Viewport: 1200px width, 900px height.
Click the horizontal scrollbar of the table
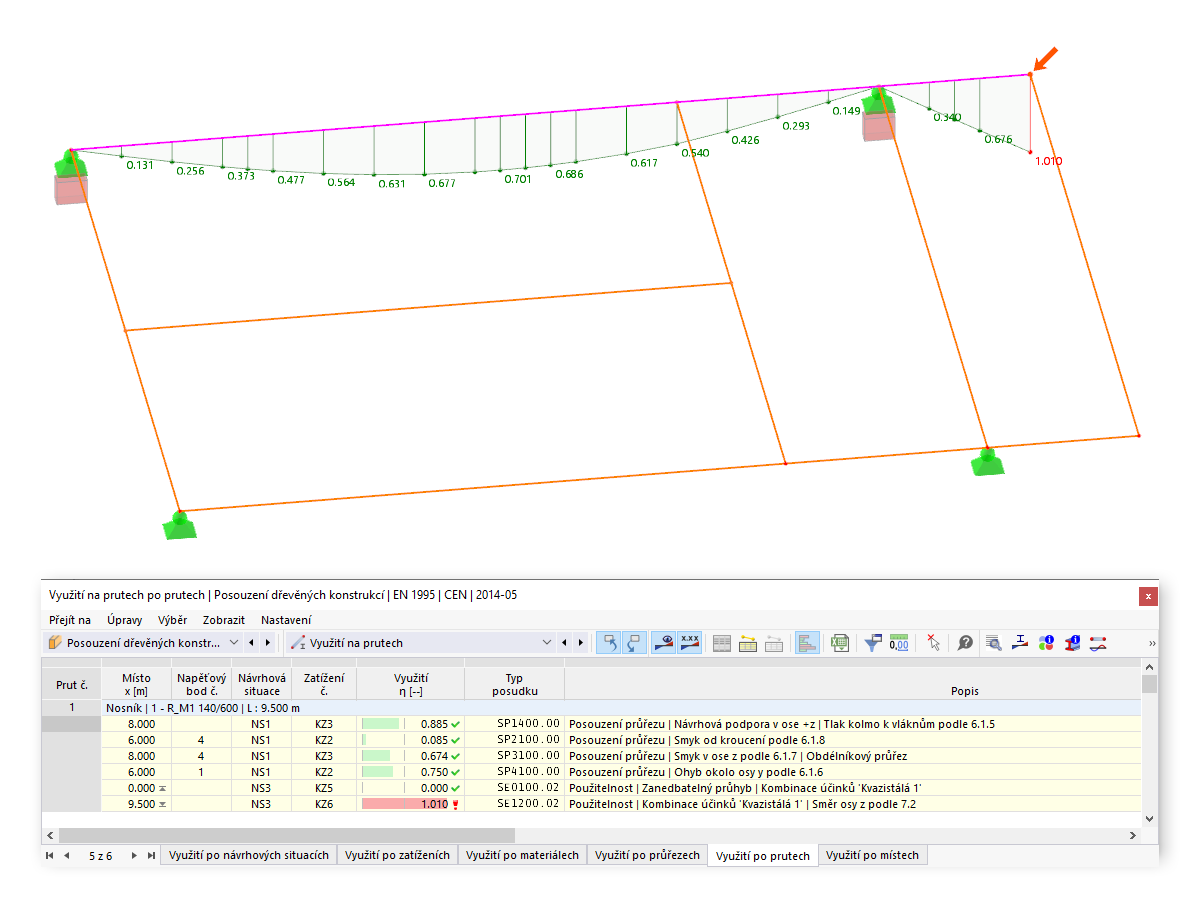[x=286, y=835]
